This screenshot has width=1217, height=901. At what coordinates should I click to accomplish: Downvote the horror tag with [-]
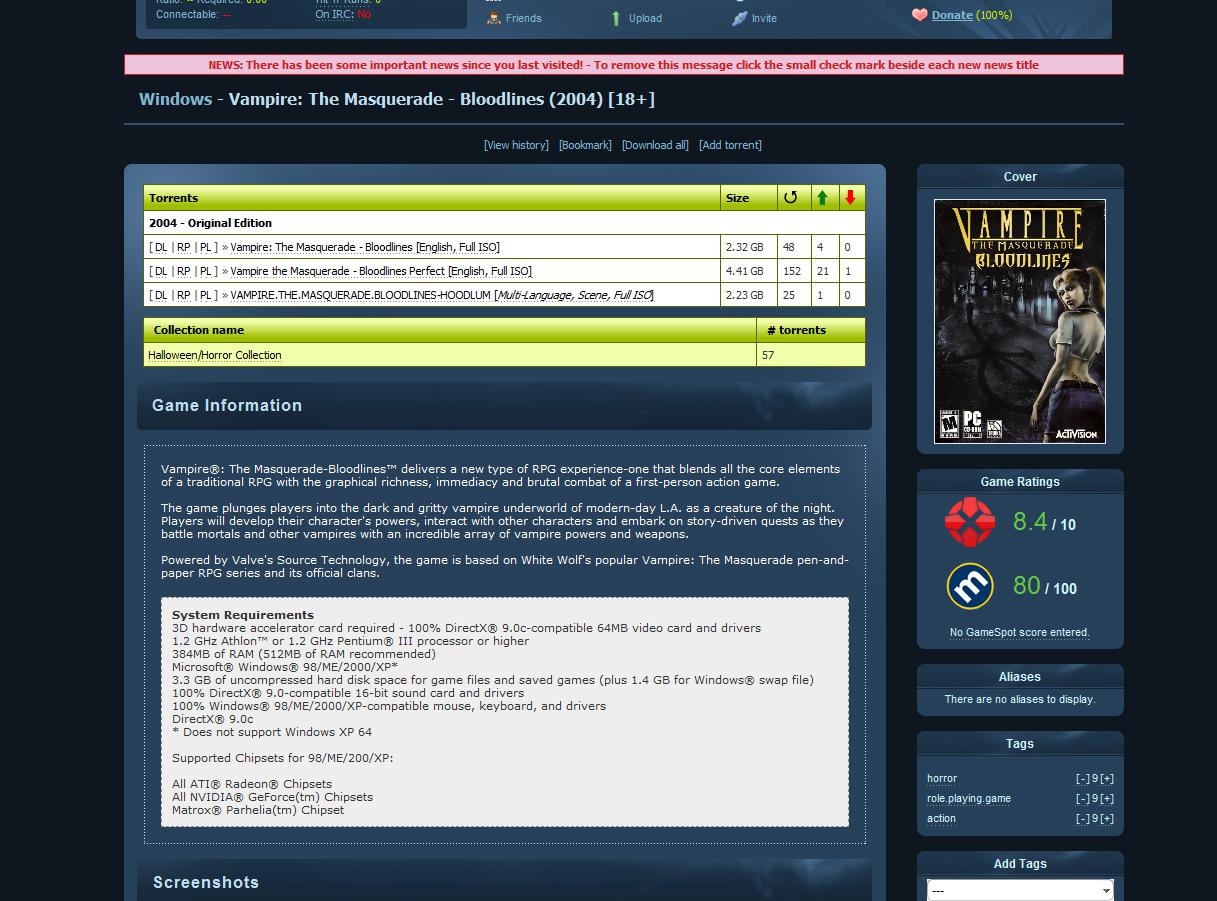(1082, 778)
